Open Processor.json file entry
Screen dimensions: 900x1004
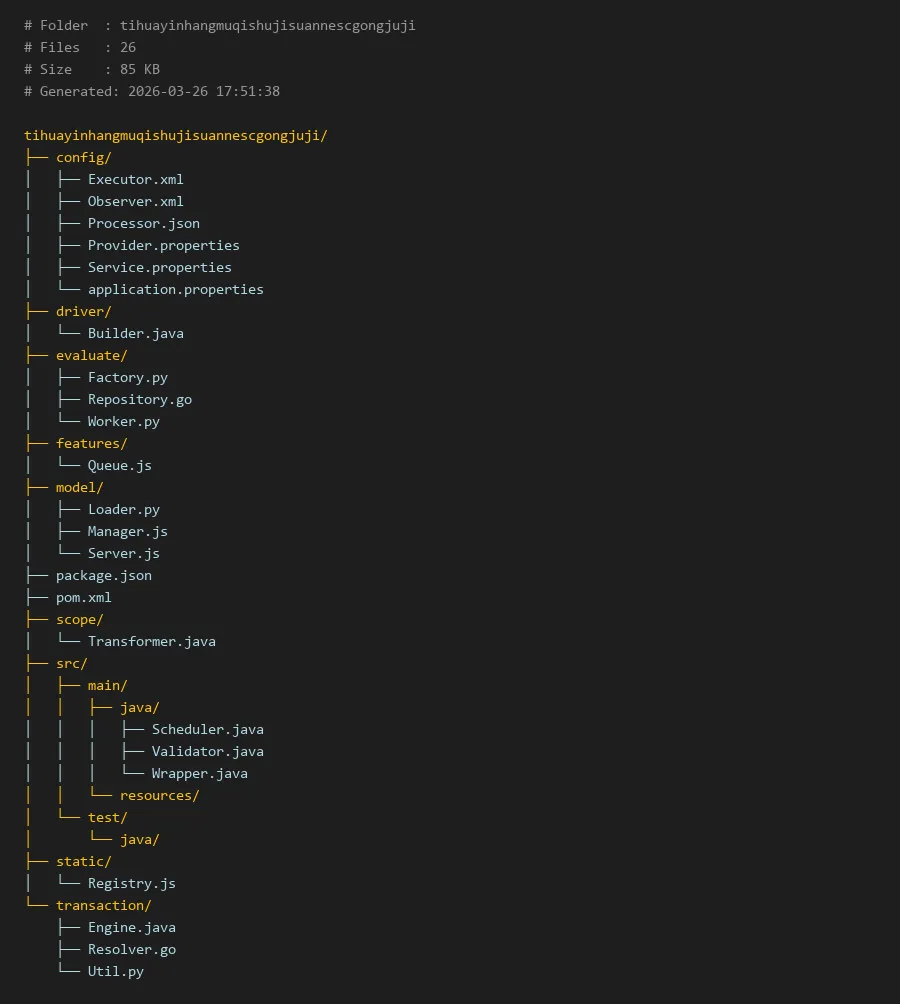[x=143, y=224]
